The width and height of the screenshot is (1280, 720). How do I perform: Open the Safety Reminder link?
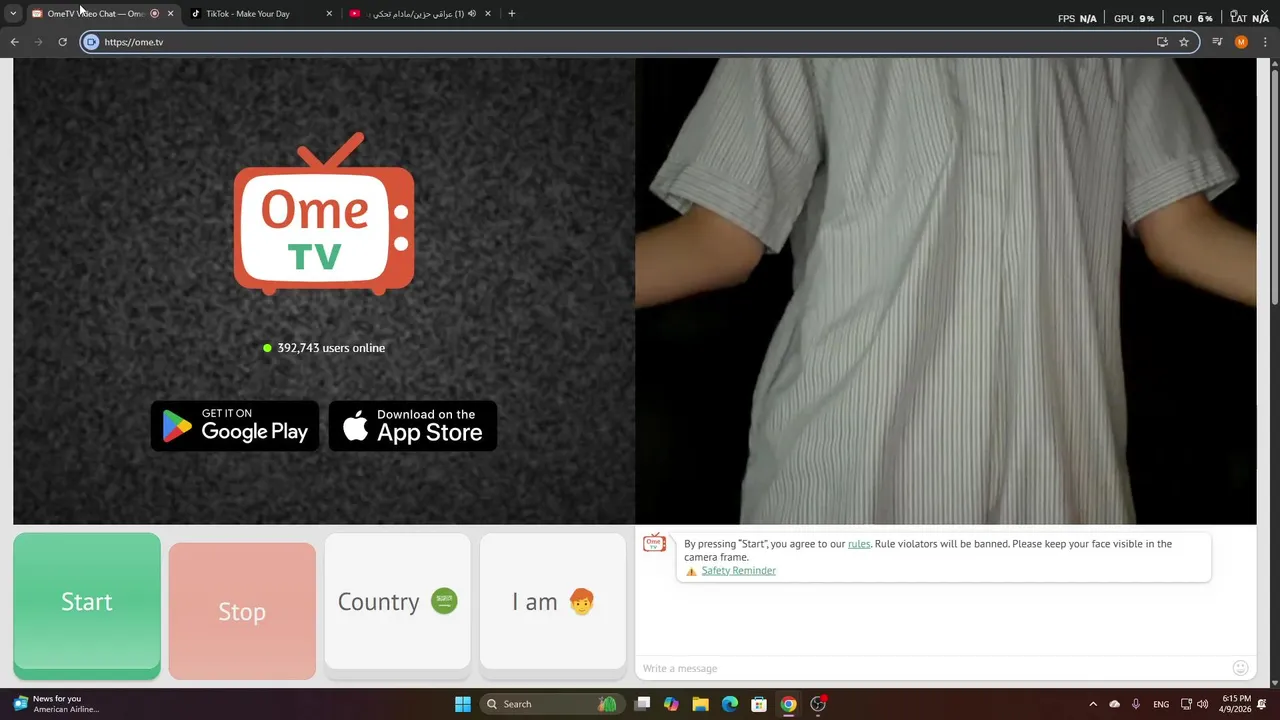coord(738,571)
